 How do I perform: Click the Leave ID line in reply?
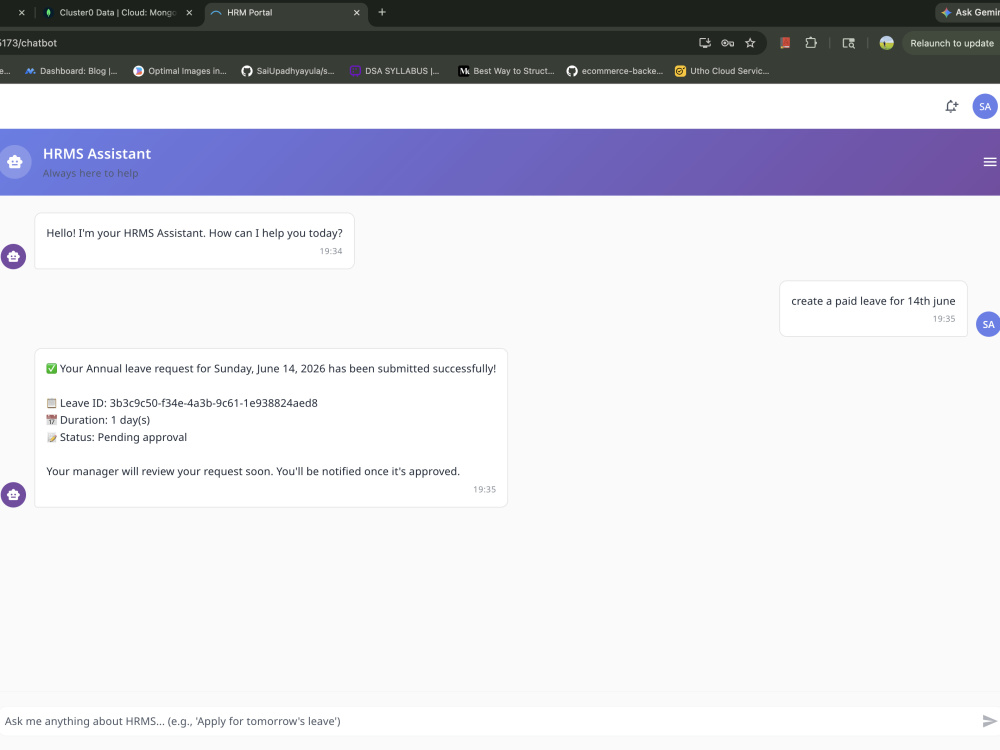(x=182, y=403)
